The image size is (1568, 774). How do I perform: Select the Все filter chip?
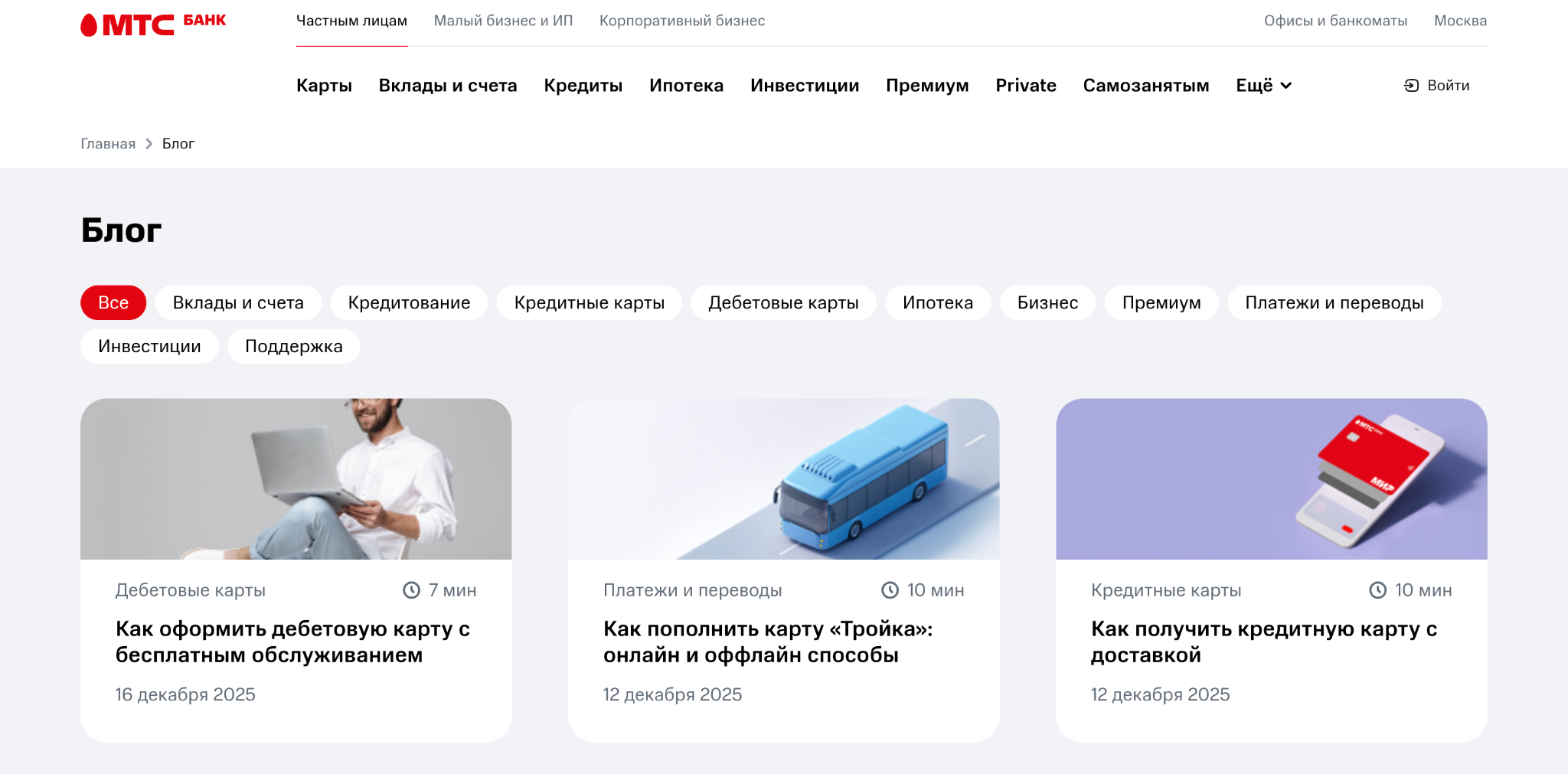[113, 303]
